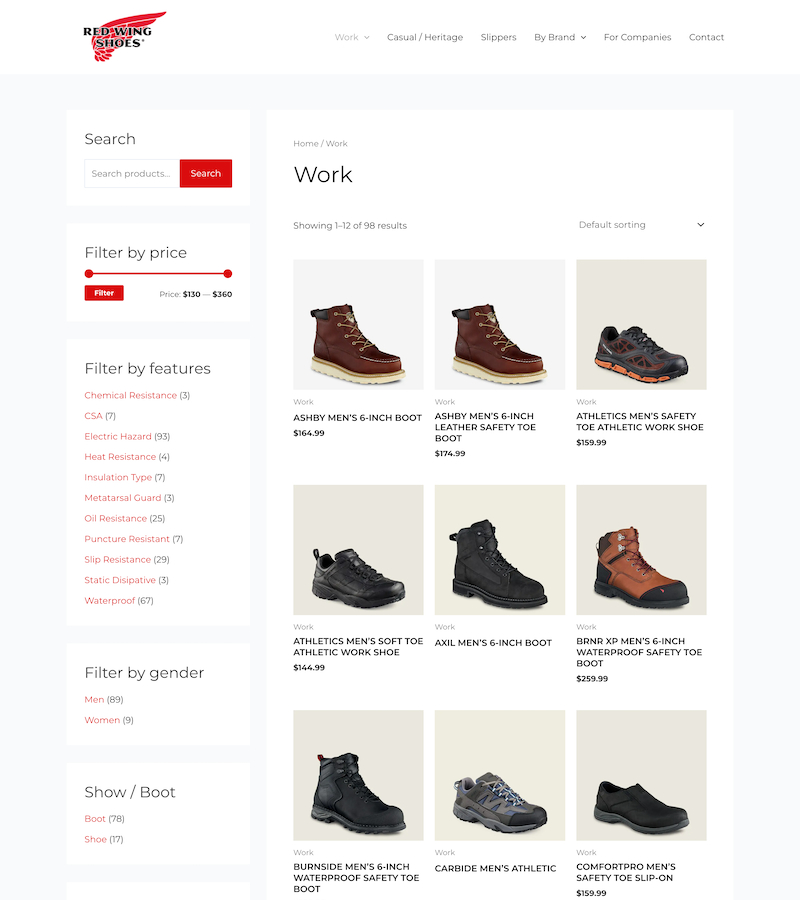Click Home in the breadcrumb
This screenshot has width=800, height=900.
click(x=305, y=143)
